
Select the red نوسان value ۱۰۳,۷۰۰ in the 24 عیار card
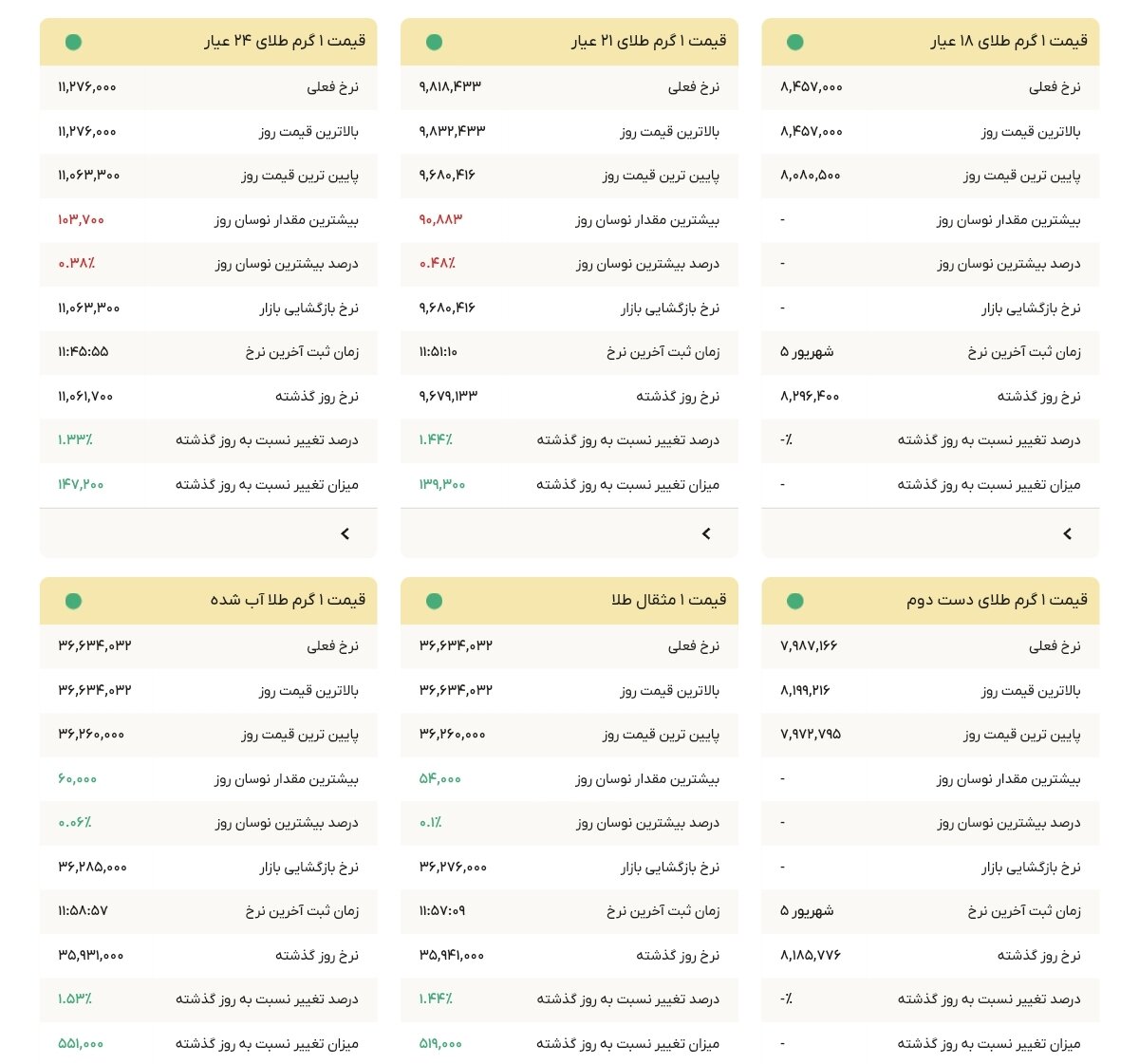point(82,220)
